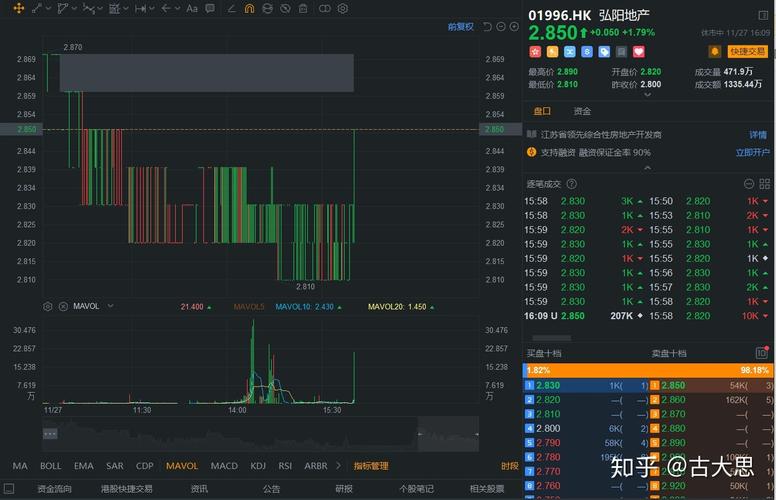Click the 快捷交易 quick trade button

(x=748, y=51)
